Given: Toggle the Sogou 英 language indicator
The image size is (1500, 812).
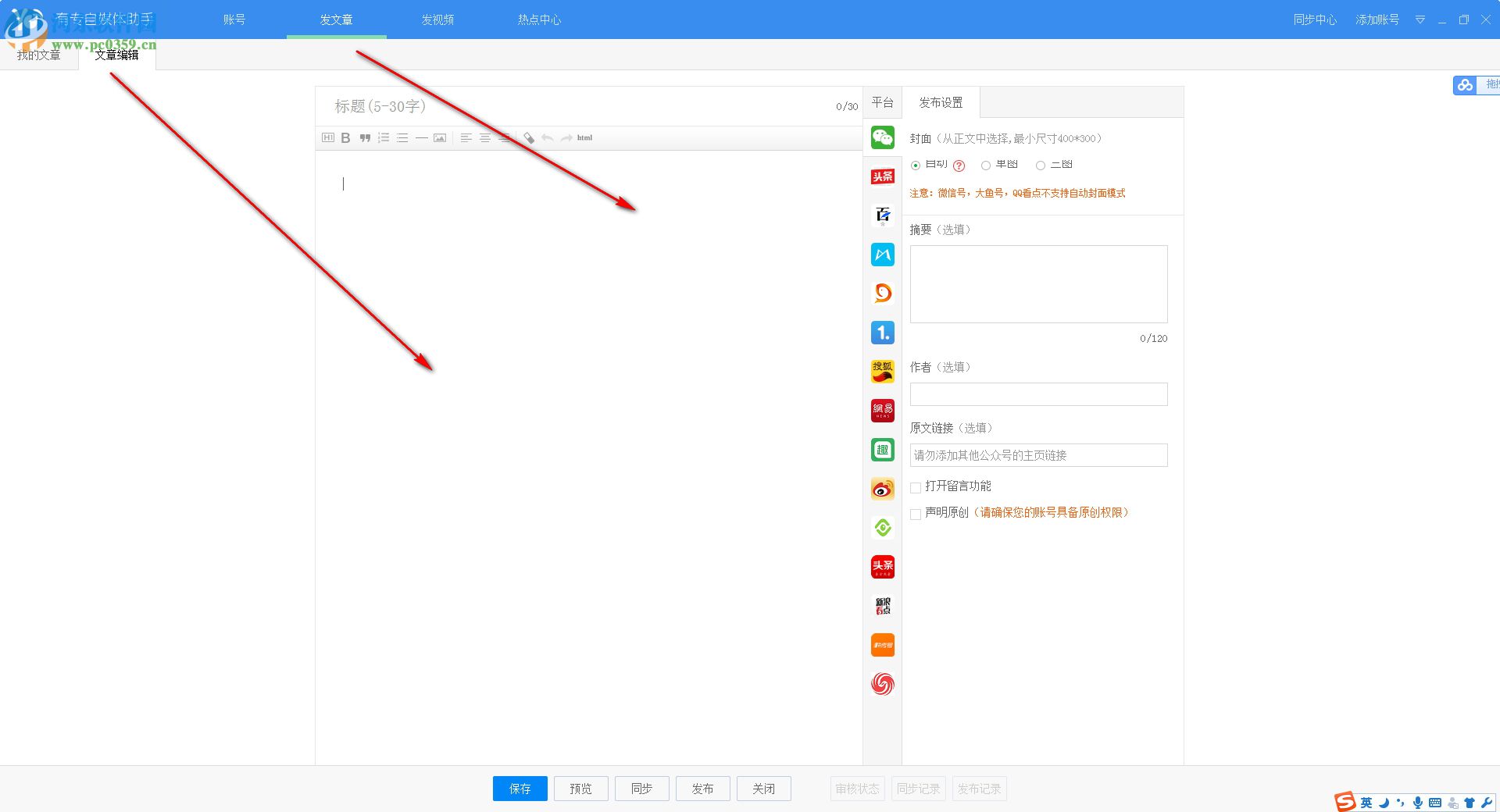Looking at the screenshot, I should point(1366,803).
